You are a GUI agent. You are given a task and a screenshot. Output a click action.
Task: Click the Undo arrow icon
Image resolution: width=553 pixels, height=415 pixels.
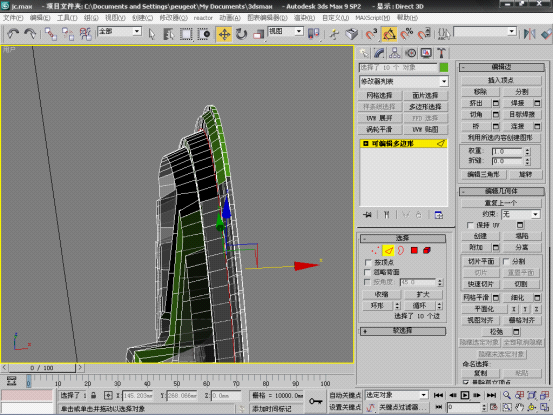pyautogui.click(x=13, y=34)
